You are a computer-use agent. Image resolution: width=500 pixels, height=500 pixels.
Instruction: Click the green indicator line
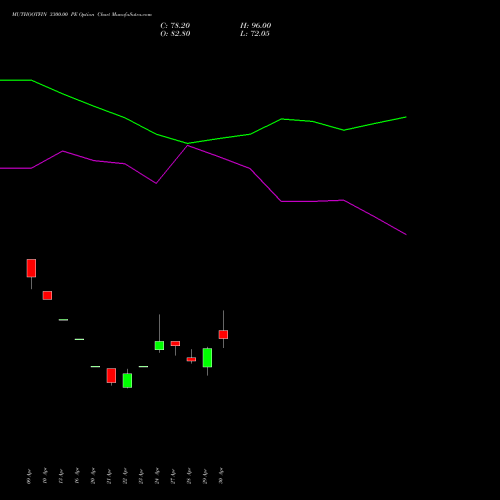[x=203, y=141]
